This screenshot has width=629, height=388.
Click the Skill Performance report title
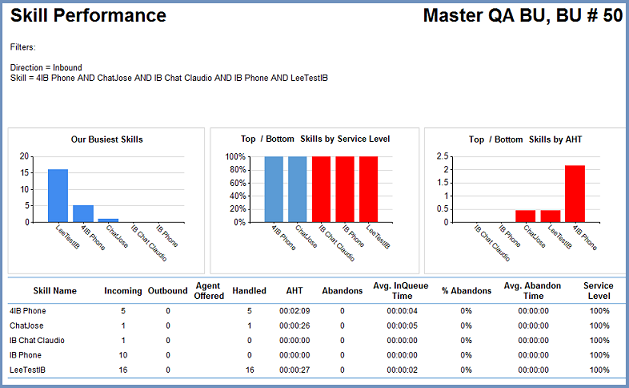(88, 16)
